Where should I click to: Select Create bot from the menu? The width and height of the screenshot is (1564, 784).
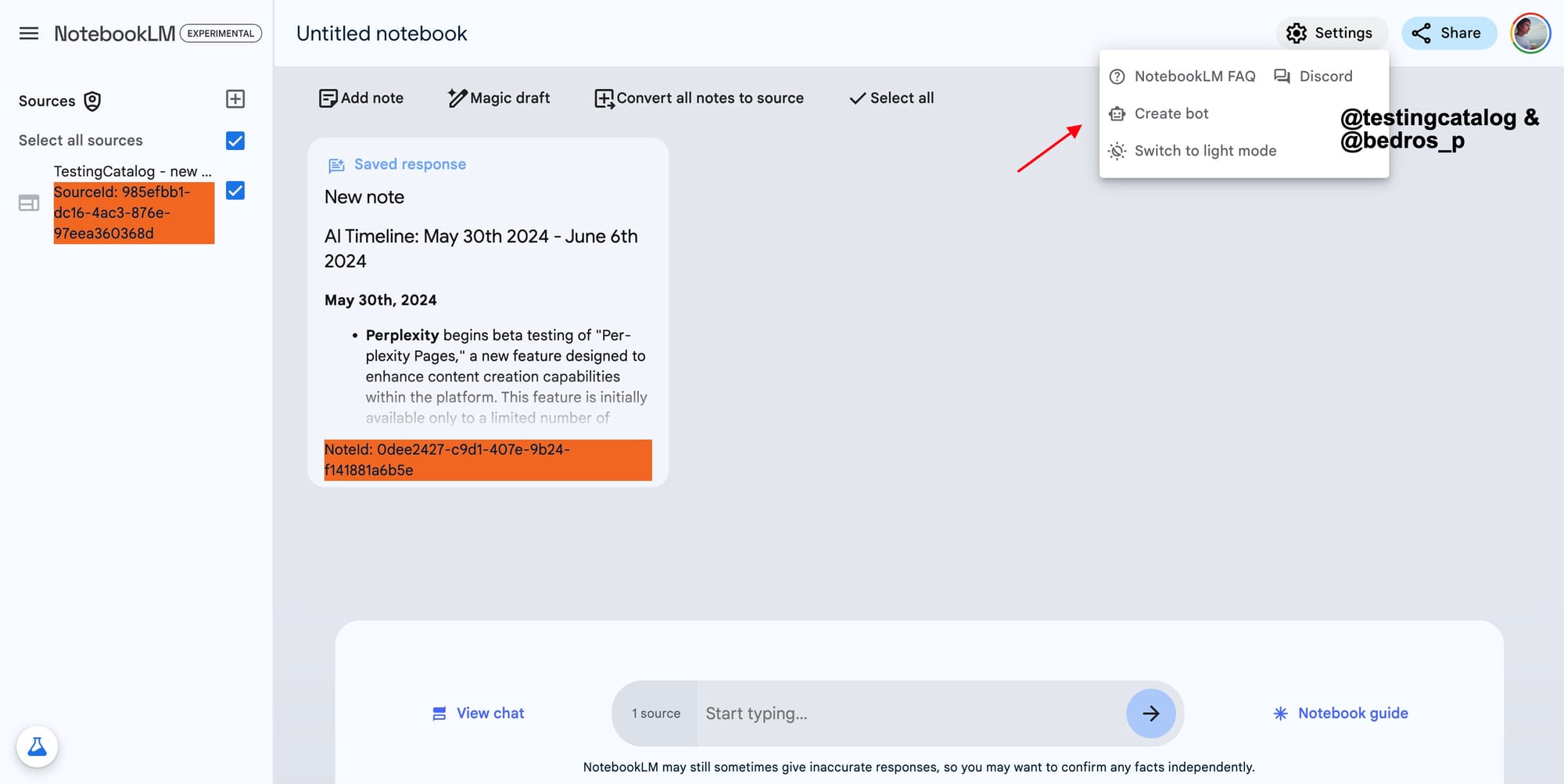click(x=1170, y=113)
